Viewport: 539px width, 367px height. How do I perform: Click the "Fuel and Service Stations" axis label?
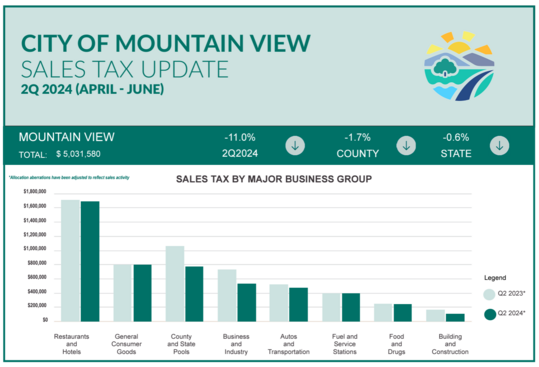(345, 344)
